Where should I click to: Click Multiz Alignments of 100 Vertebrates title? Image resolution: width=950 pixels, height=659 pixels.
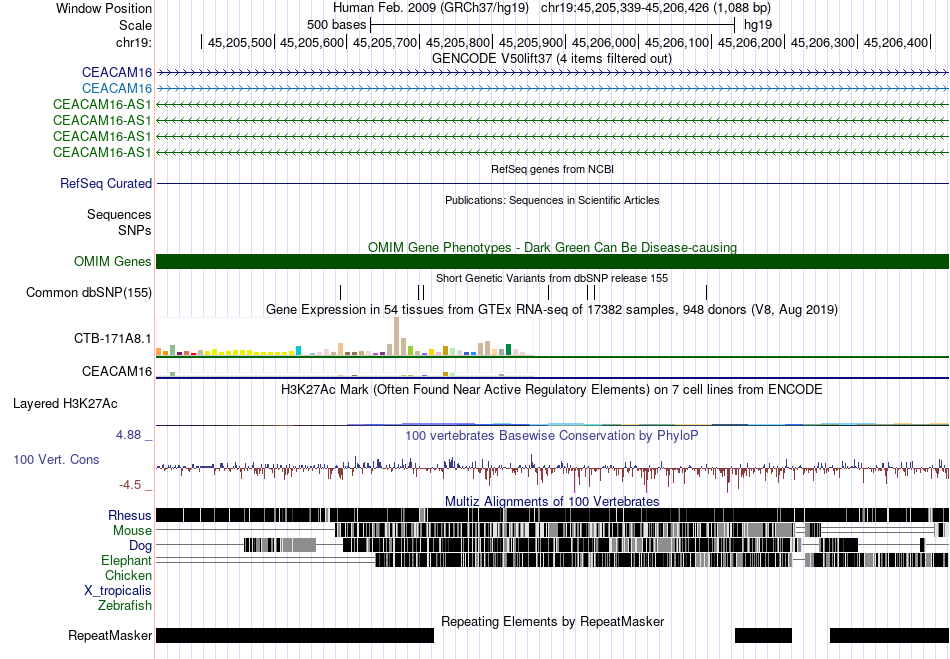pos(552,502)
